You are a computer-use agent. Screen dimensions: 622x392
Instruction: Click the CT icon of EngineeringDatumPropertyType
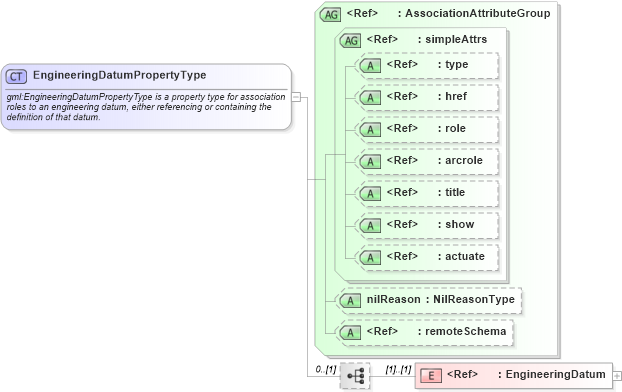16,76
